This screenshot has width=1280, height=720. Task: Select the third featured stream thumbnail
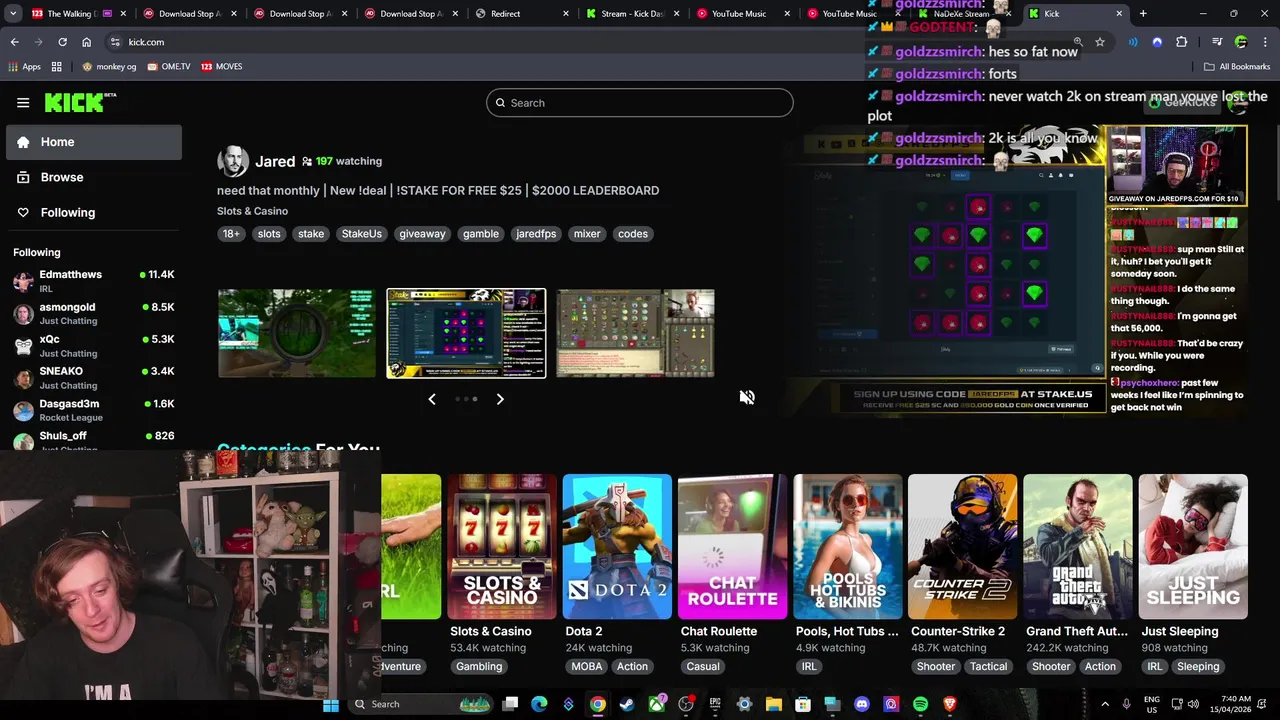[x=635, y=334]
